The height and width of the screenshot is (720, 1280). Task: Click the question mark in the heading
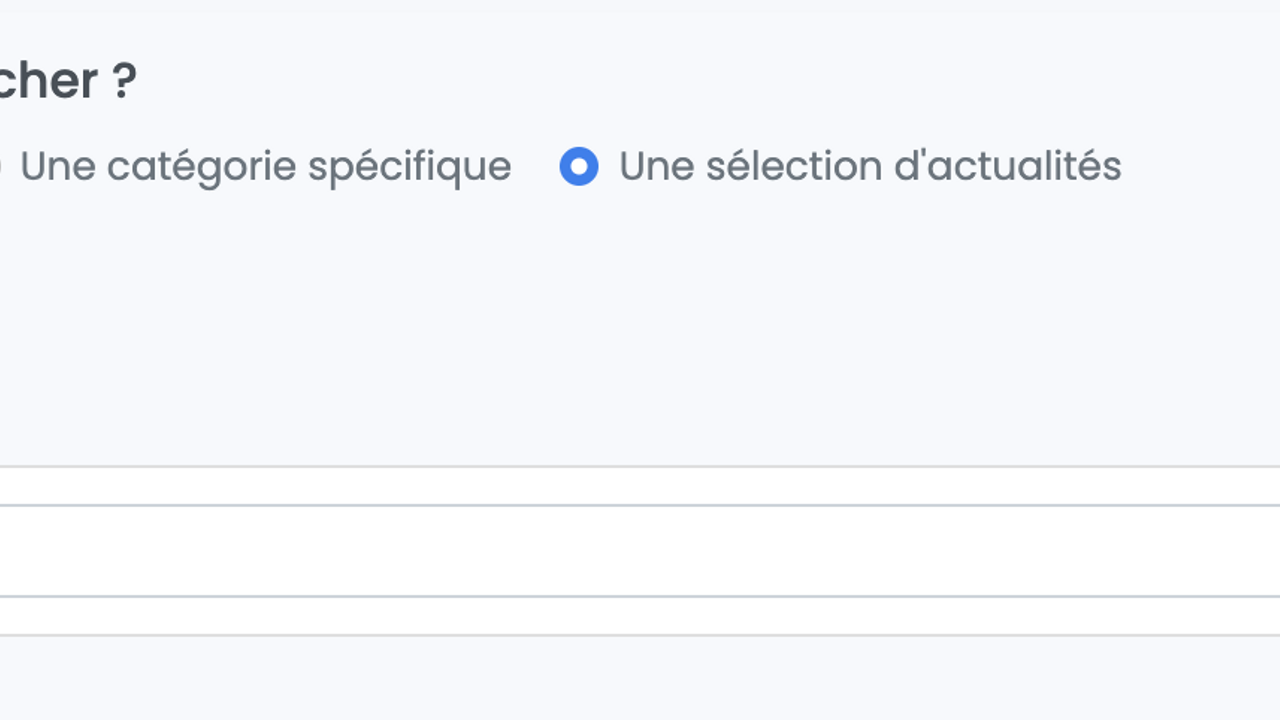(x=124, y=81)
